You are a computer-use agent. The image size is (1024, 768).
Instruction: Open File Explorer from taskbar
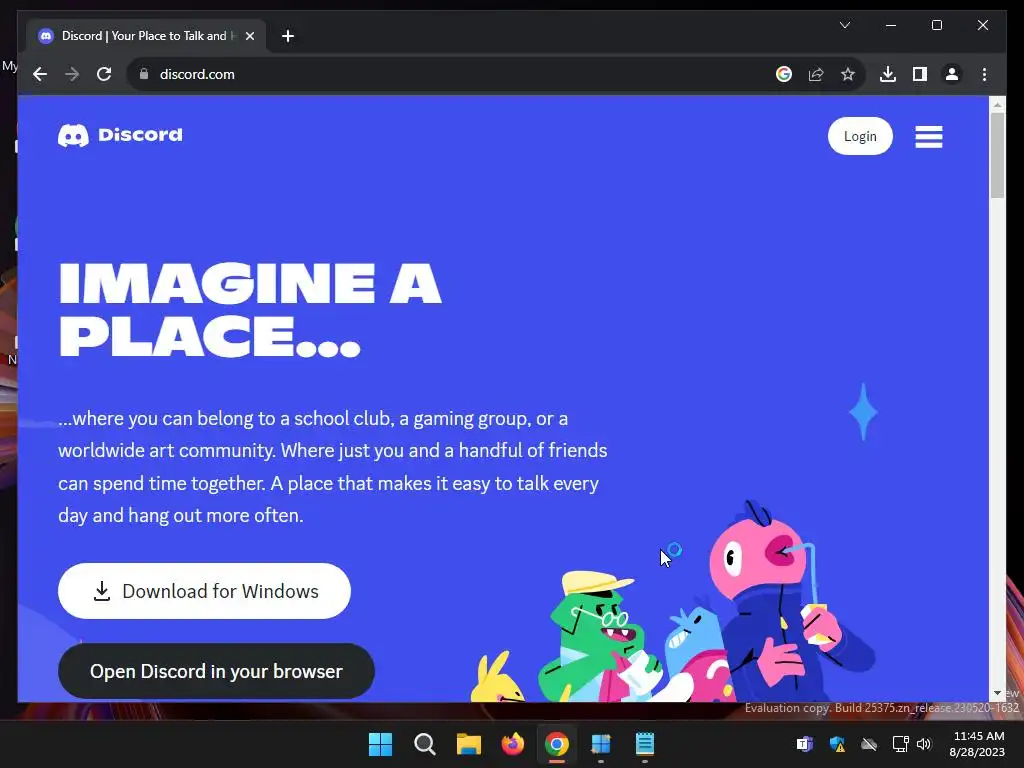click(x=468, y=744)
